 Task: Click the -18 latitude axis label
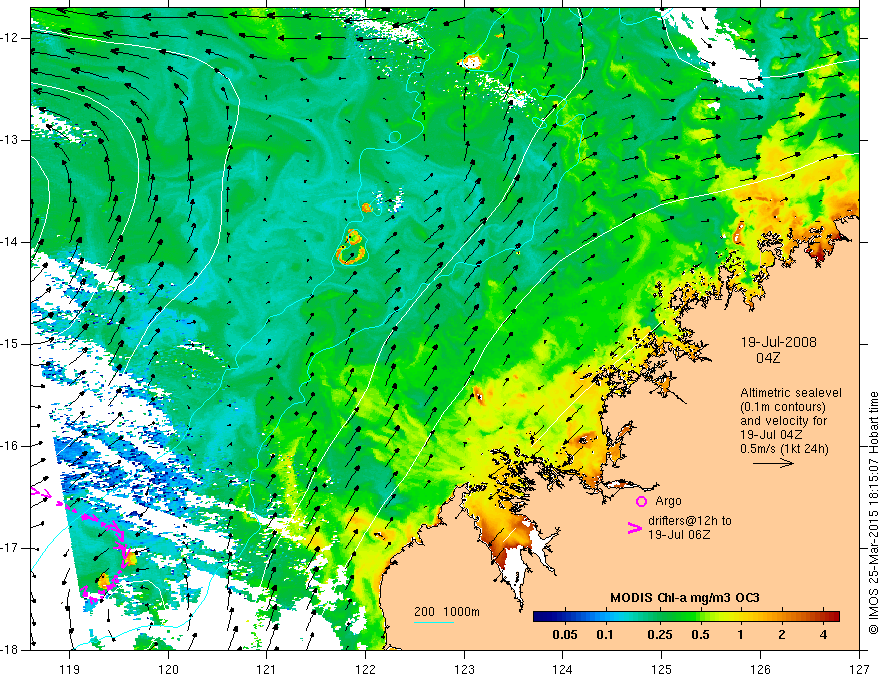(11, 650)
